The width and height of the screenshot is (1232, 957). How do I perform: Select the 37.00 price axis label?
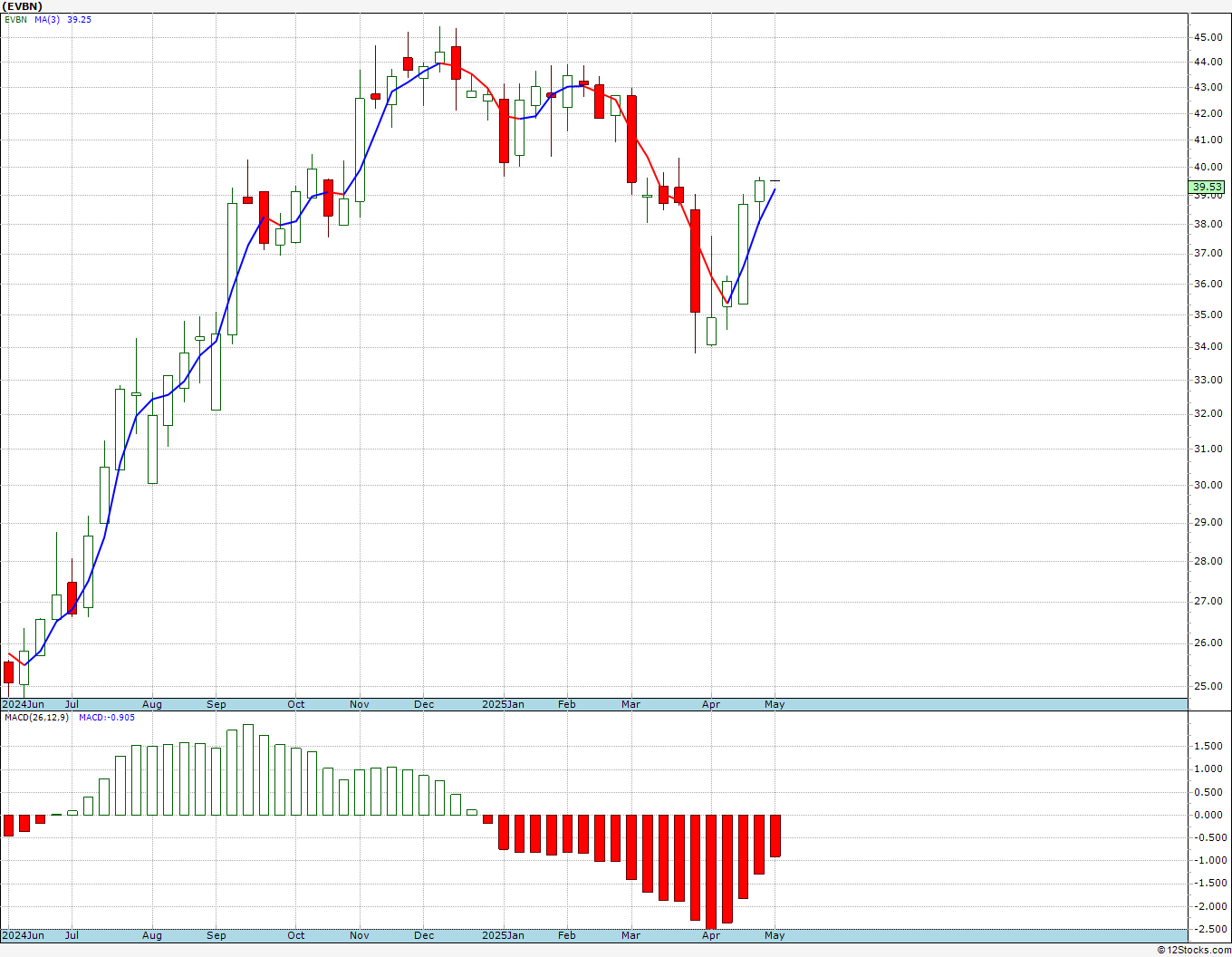pos(1208,253)
